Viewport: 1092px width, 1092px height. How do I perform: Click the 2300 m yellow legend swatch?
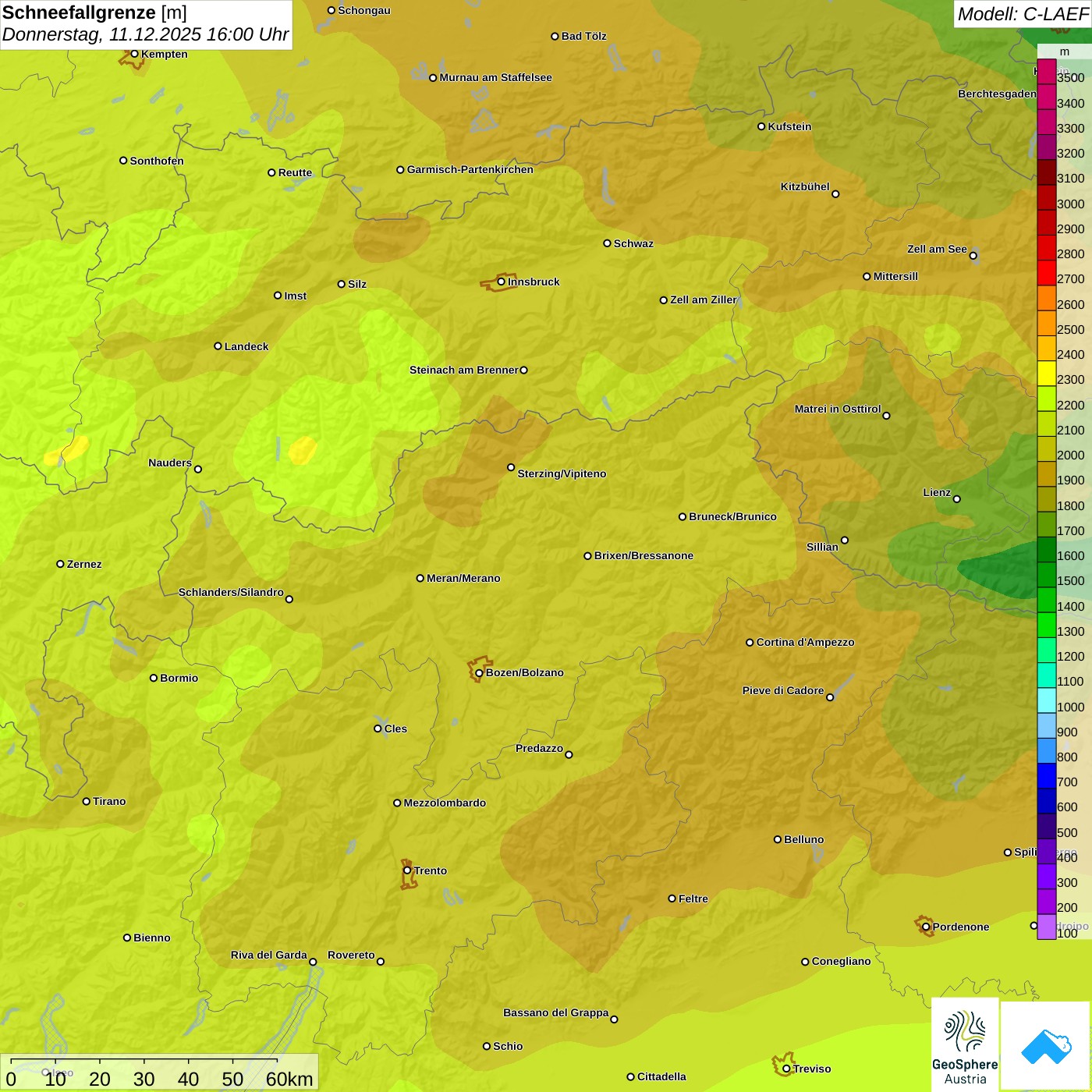coord(1046,374)
